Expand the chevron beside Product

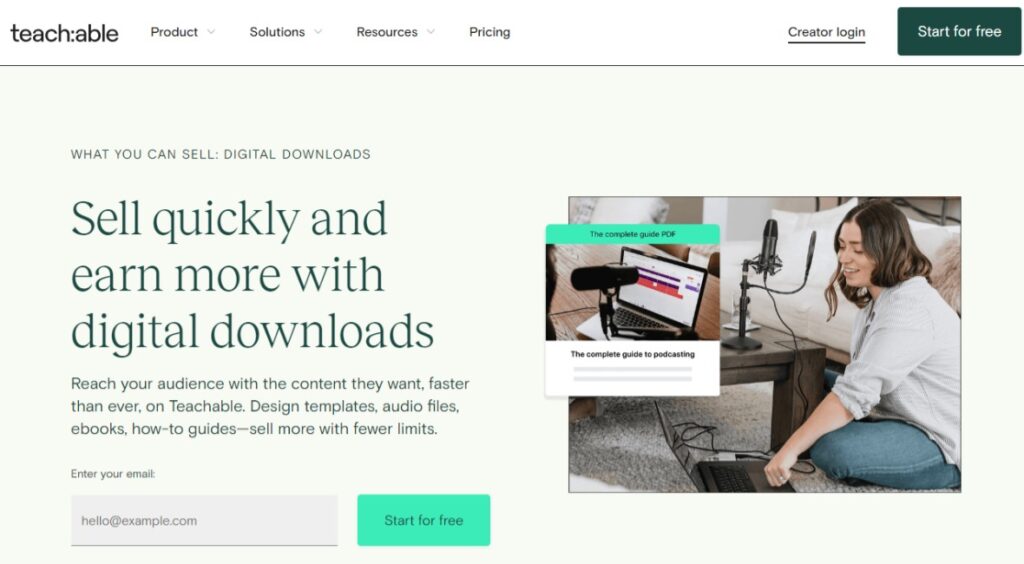click(x=211, y=32)
